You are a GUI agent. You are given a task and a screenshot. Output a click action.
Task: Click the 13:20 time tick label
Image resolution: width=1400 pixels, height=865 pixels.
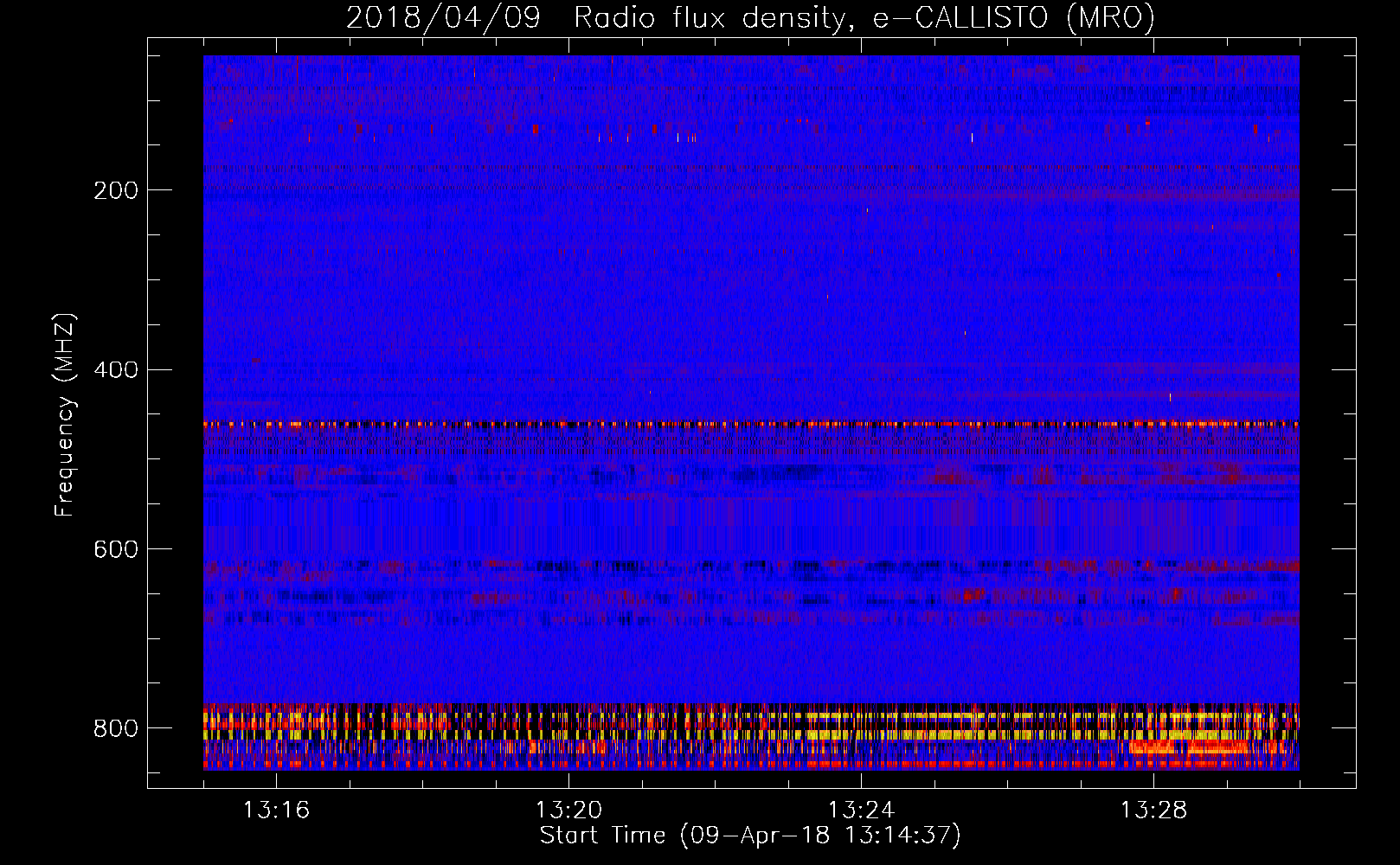pyautogui.click(x=568, y=811)
